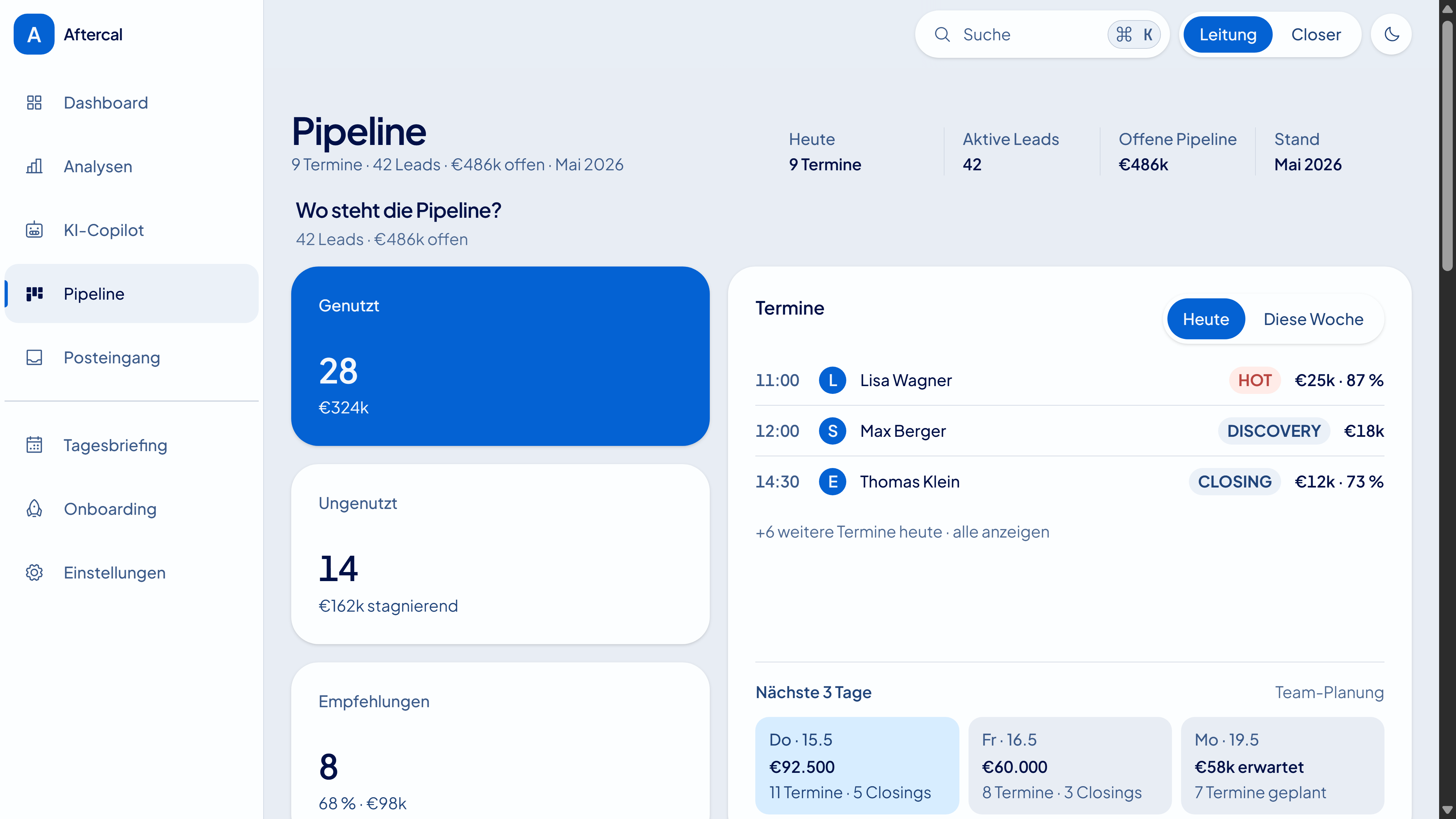
Task: Click the Einstellungen gear icon
Action: point(34,573)
